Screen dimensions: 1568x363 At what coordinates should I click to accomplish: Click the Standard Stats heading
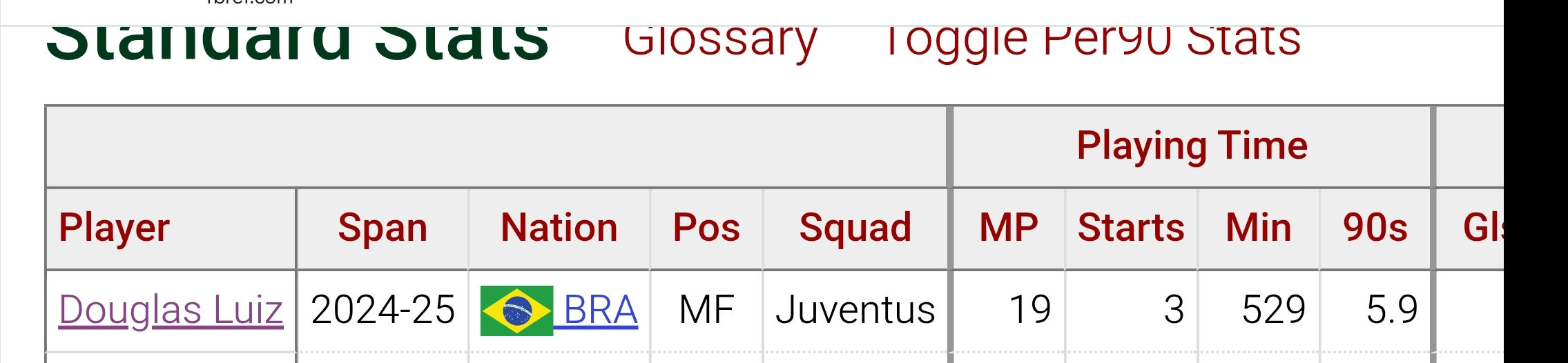click(x=298, y=41)
